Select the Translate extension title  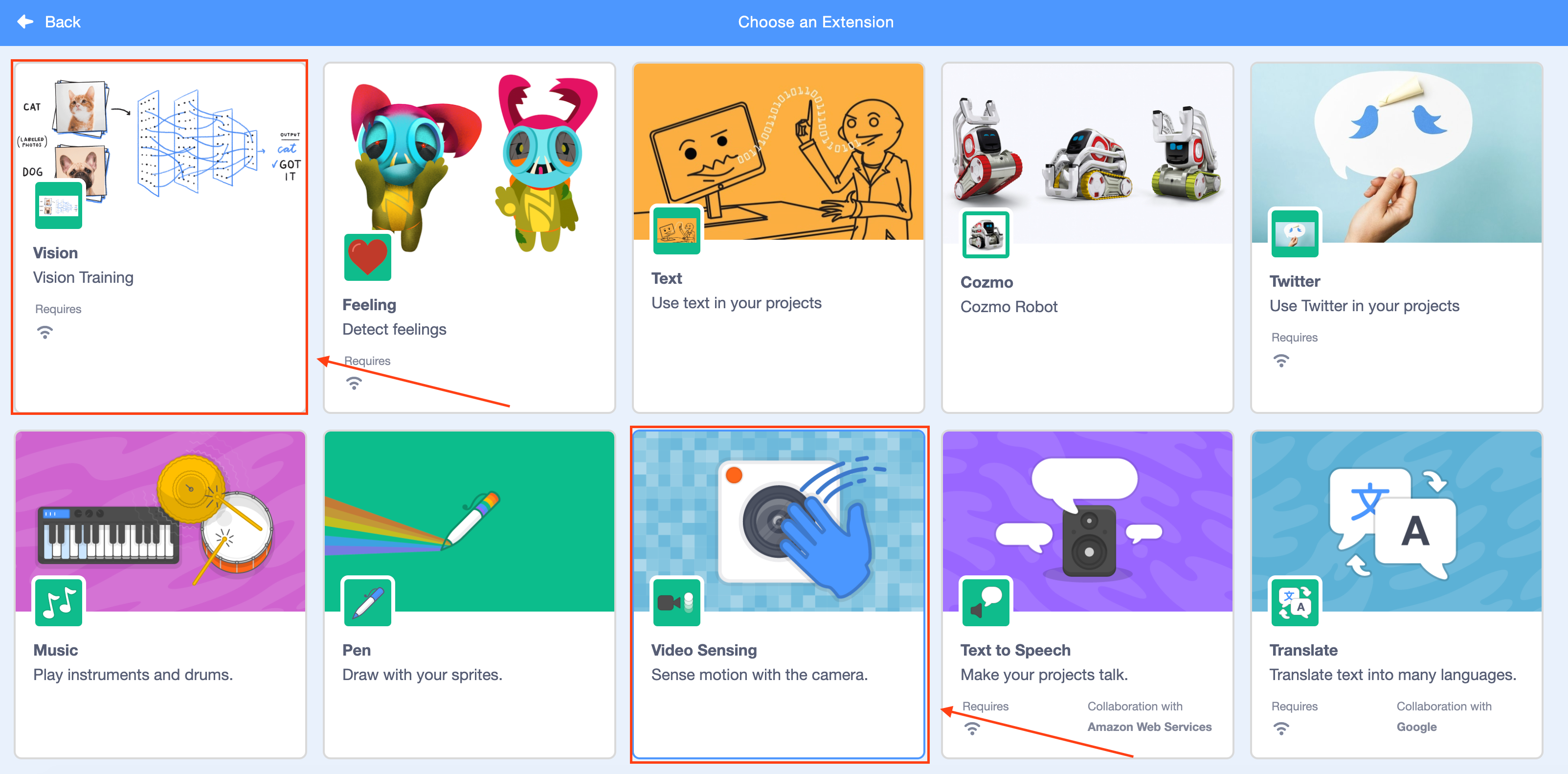[x=1303, y=650]
